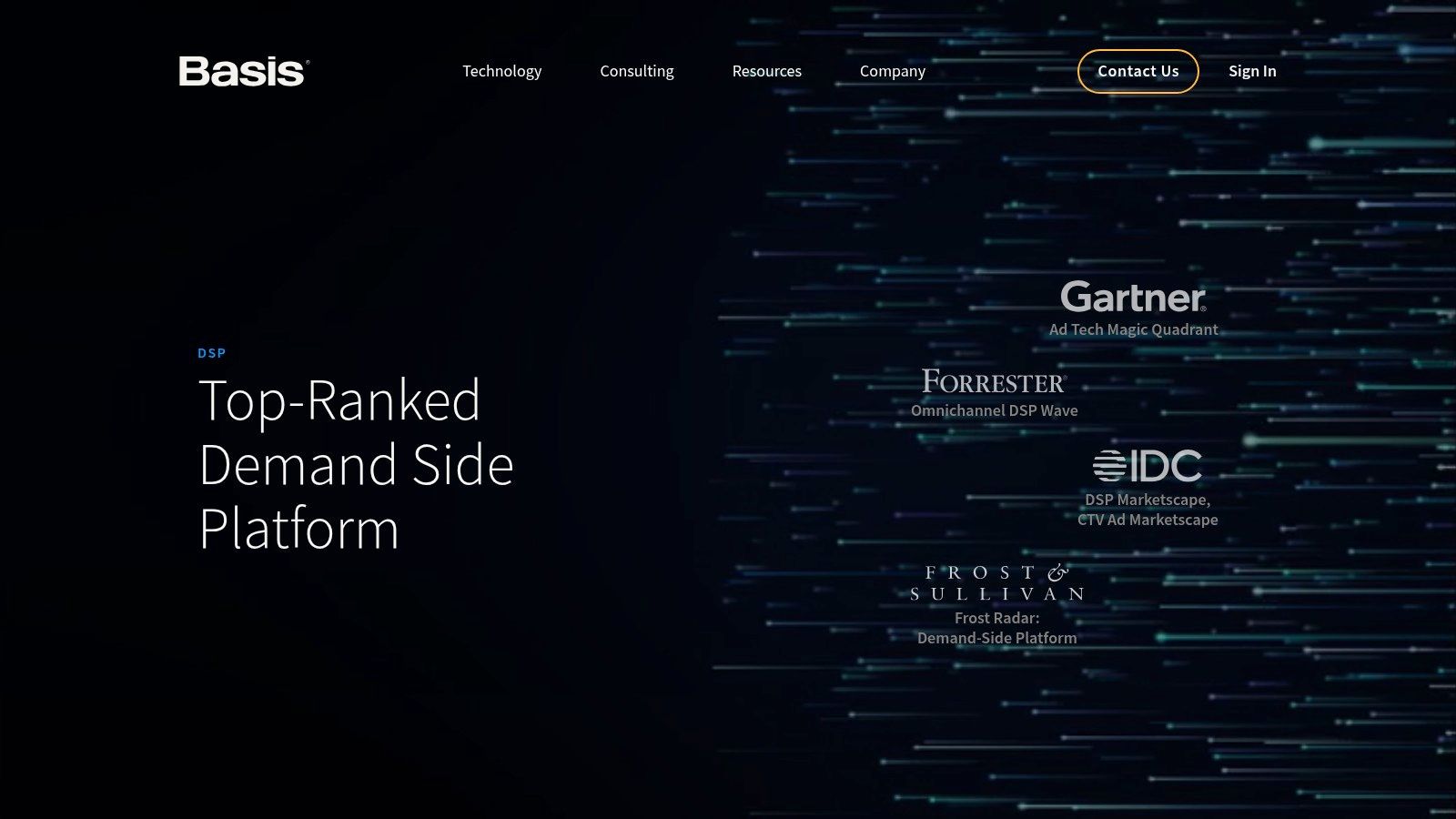The width and height of the screenshot is (1456, 819).
Task: Select the DSP label above the headline
Action: (212, 353)
